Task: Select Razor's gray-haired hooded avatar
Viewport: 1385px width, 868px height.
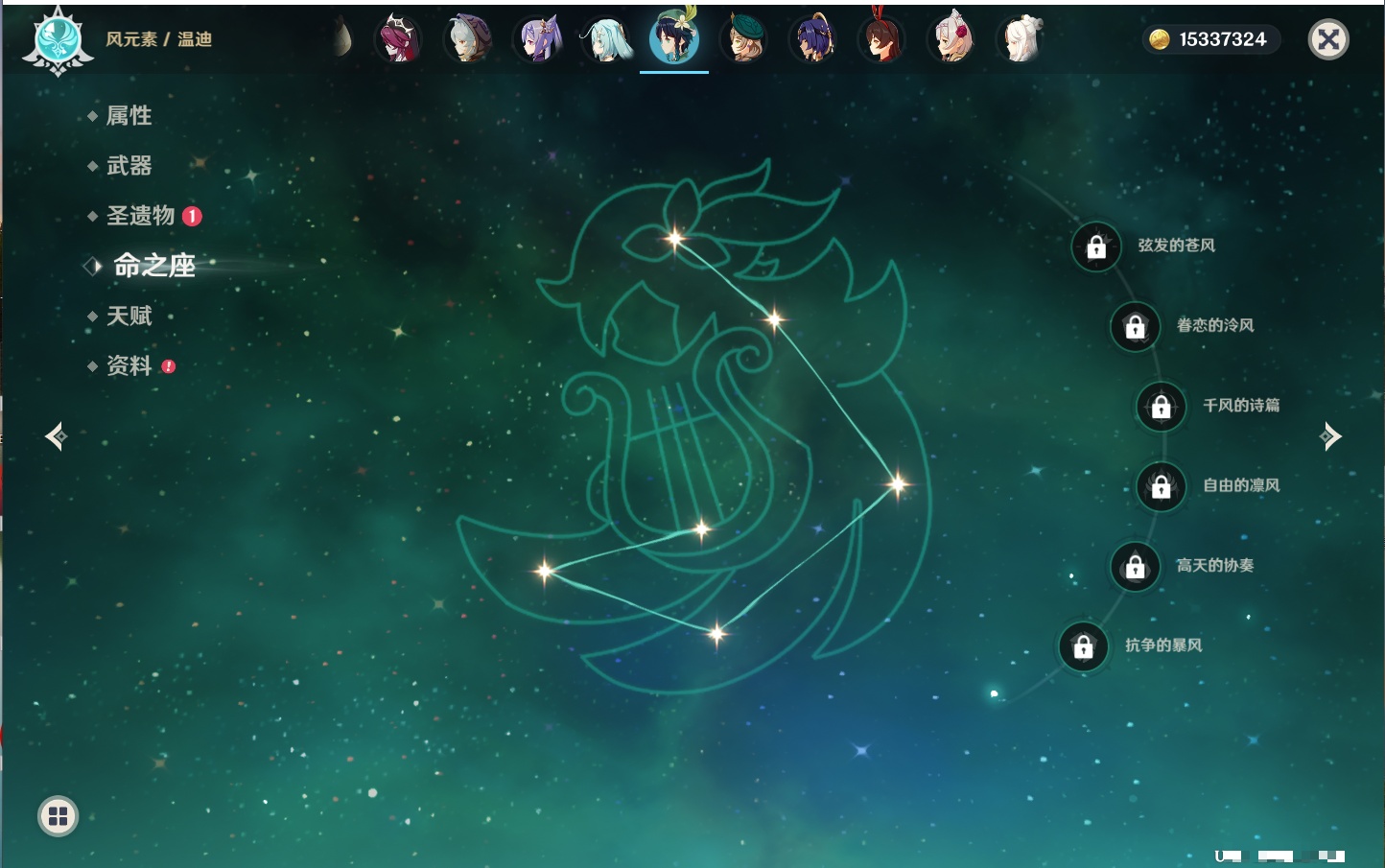Action: point(468,40)
